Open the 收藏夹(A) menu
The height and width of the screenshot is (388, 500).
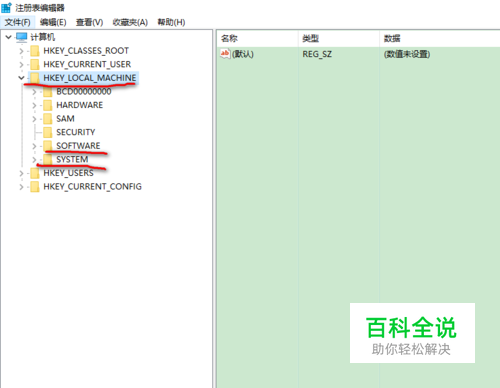pyautogui.click(x=130, y=22)
